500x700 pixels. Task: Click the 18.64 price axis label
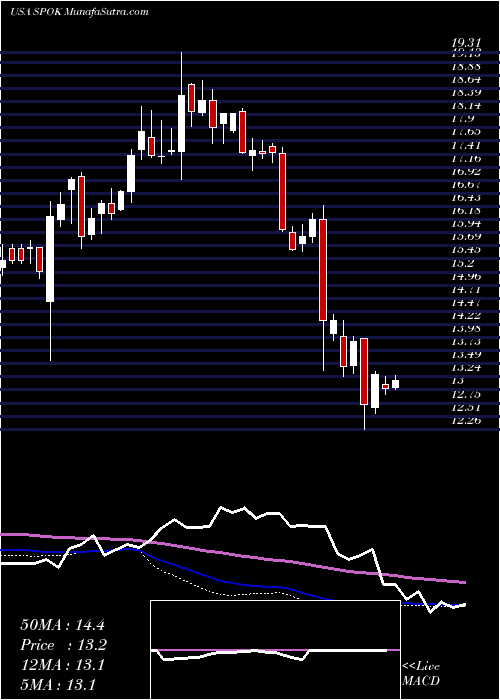pos(466,80)
